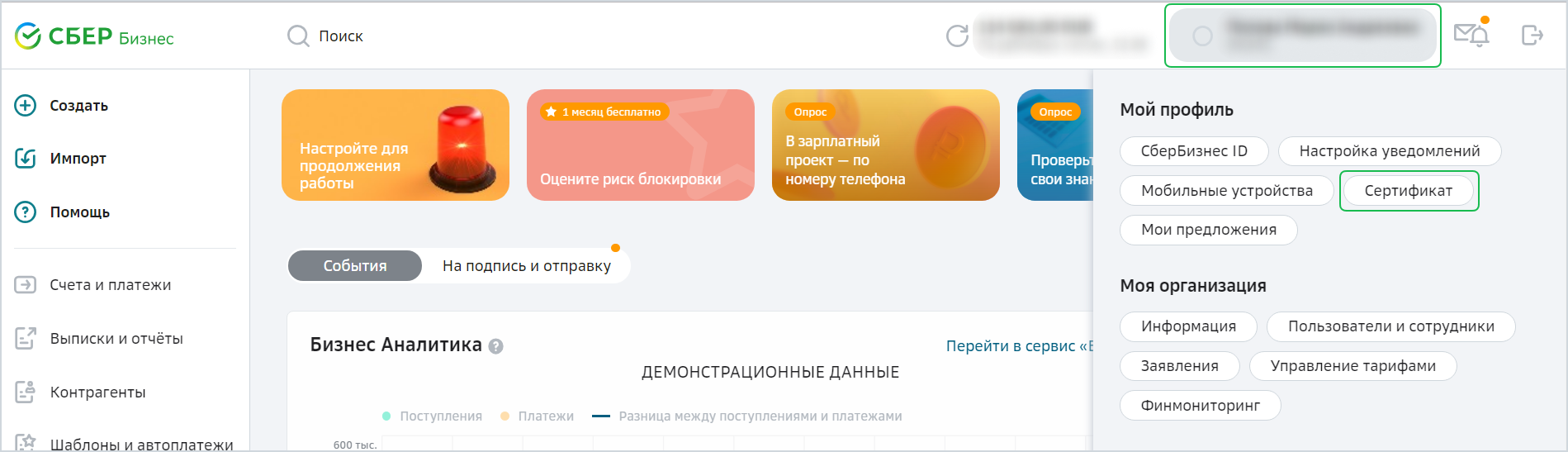Screen dimensions: 1568x452
Task: Click Пользователи и сотрудники button
Action: (1390, 326)
